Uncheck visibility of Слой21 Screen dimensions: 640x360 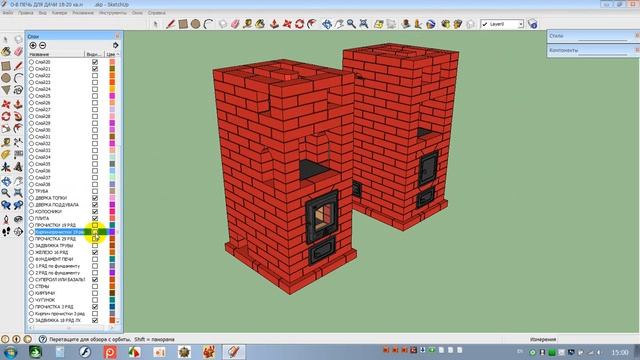pyautogui.click(x=95, y=69)
